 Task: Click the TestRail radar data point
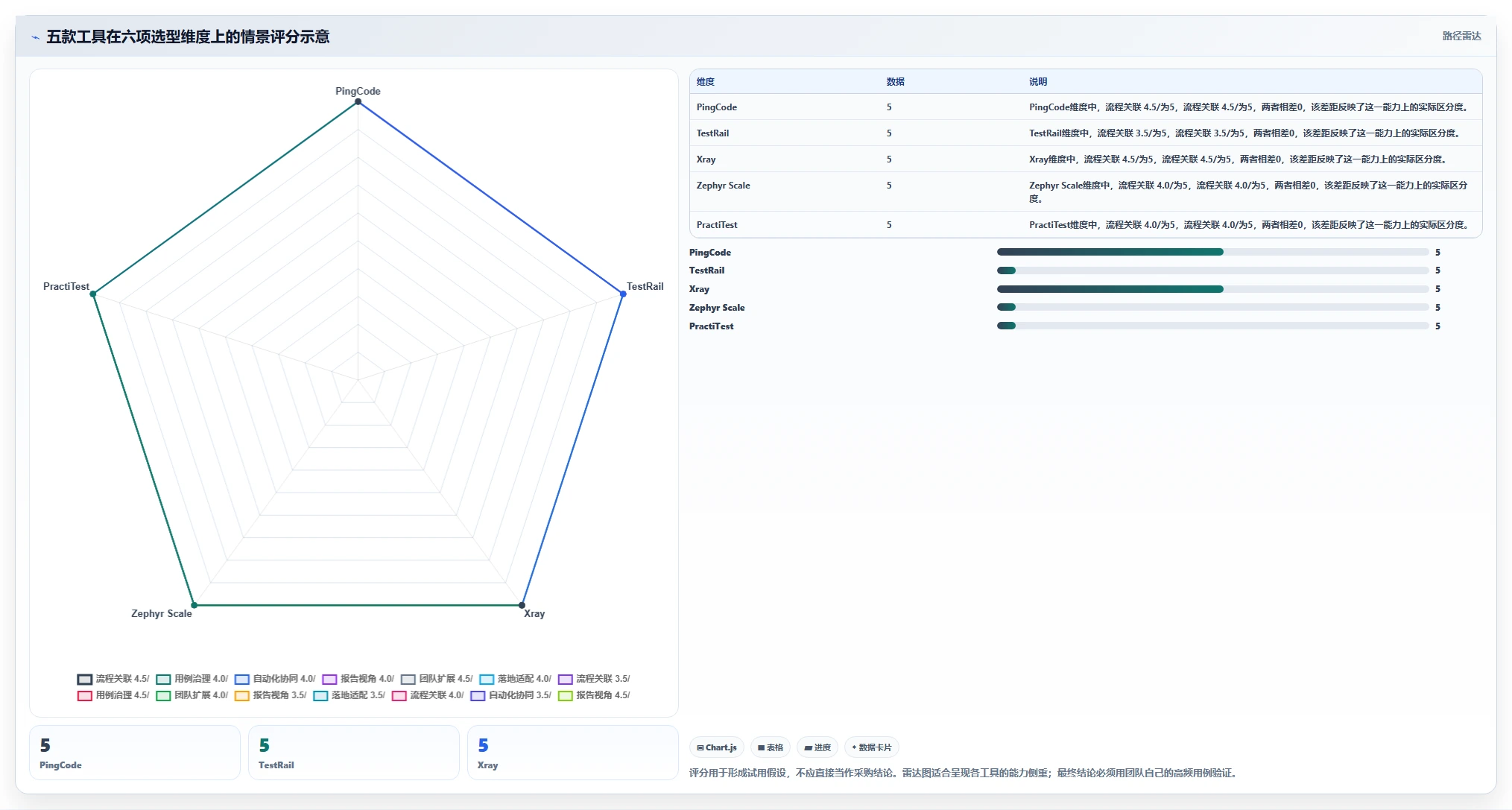pos(623,294)
